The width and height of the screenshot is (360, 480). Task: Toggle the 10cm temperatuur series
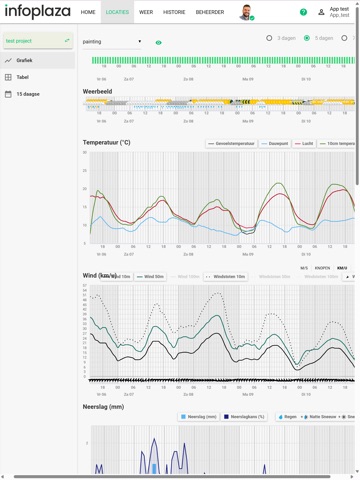click(x=337, y=144)
